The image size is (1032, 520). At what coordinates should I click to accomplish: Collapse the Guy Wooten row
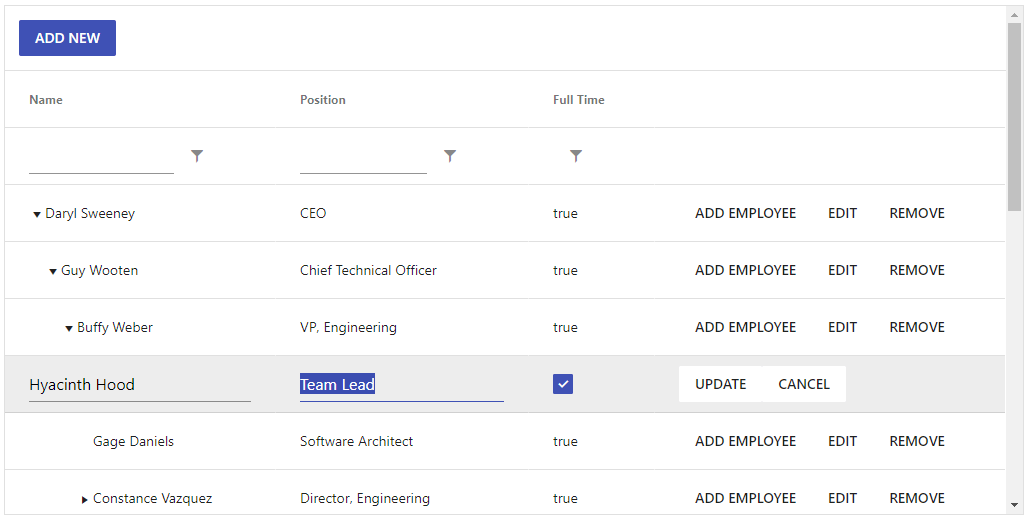53,272
